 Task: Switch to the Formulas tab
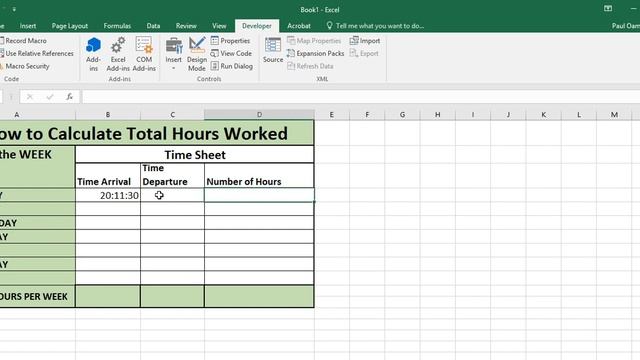click(117, 26)
